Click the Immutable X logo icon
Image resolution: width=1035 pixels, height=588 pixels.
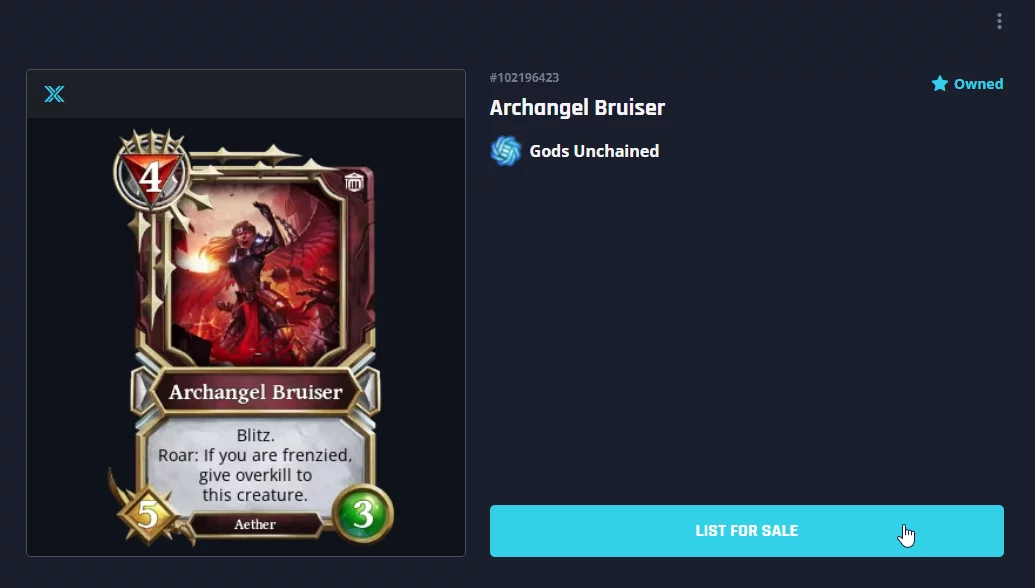click(54, 94)
